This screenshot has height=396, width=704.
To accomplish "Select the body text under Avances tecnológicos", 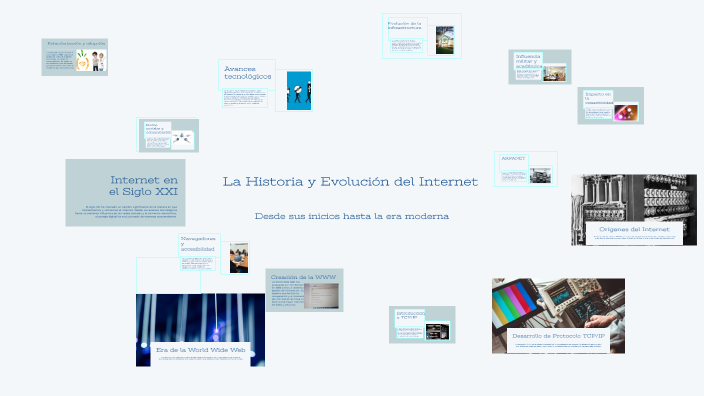I will pos(245,98).
